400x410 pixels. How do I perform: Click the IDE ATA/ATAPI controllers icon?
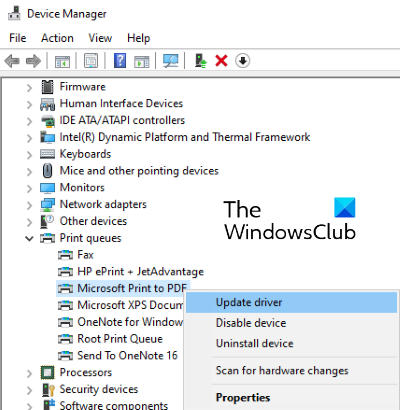coord(48,121)
